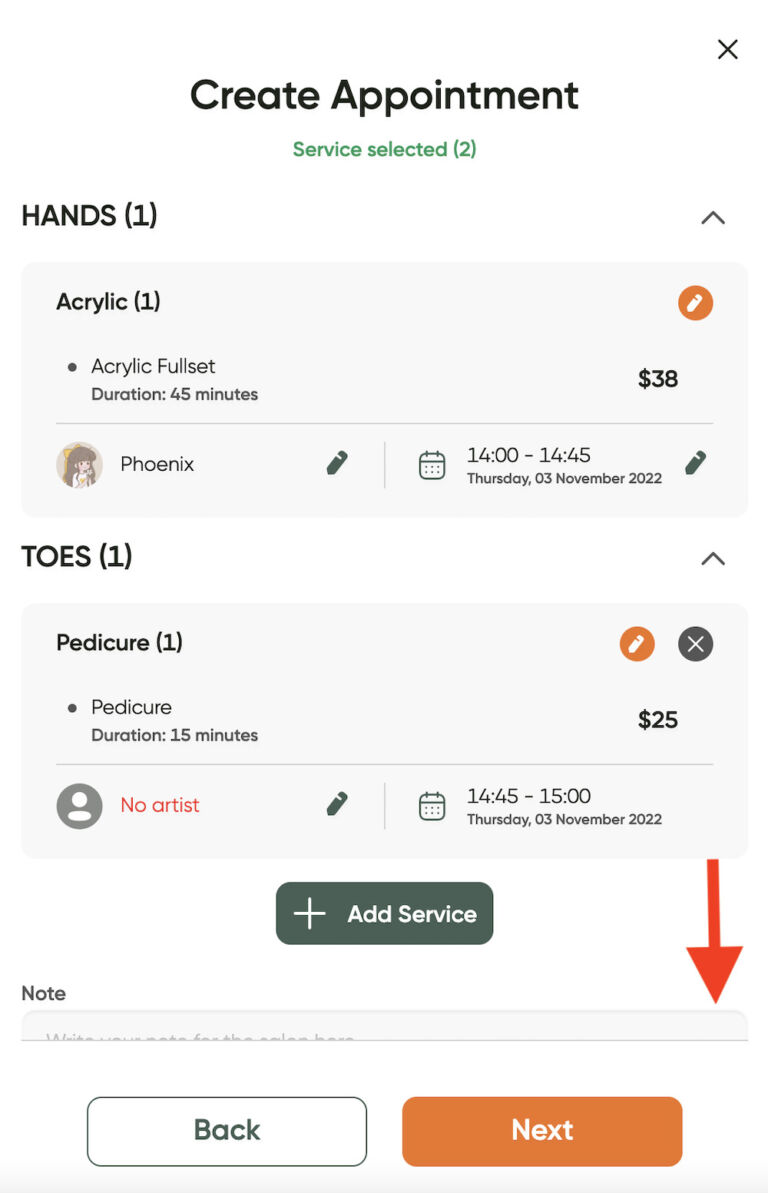Change artist Phoenix using pencil icon
The width and height of the screenshot is (768, 1193).
(337, 463)
